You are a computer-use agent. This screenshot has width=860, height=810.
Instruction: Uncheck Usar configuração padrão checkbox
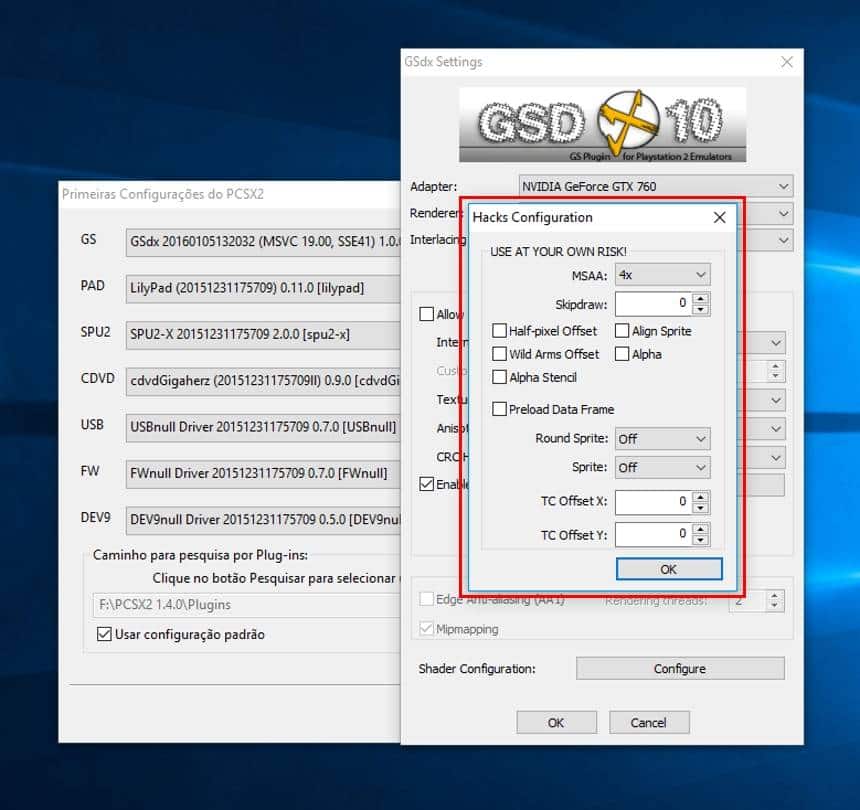tap(104, 634)
